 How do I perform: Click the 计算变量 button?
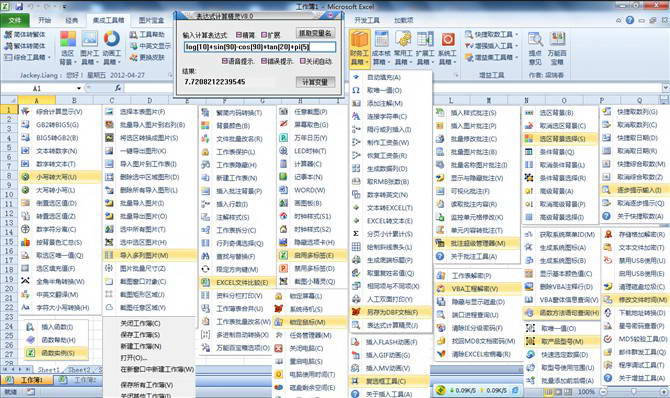[315, 82]
